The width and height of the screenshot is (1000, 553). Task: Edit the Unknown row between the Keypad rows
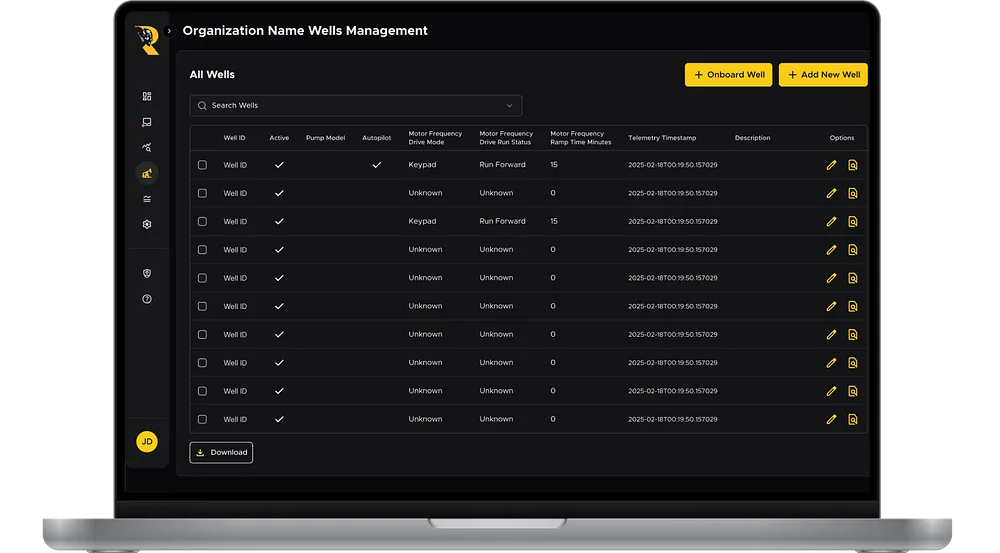(831, 193)
